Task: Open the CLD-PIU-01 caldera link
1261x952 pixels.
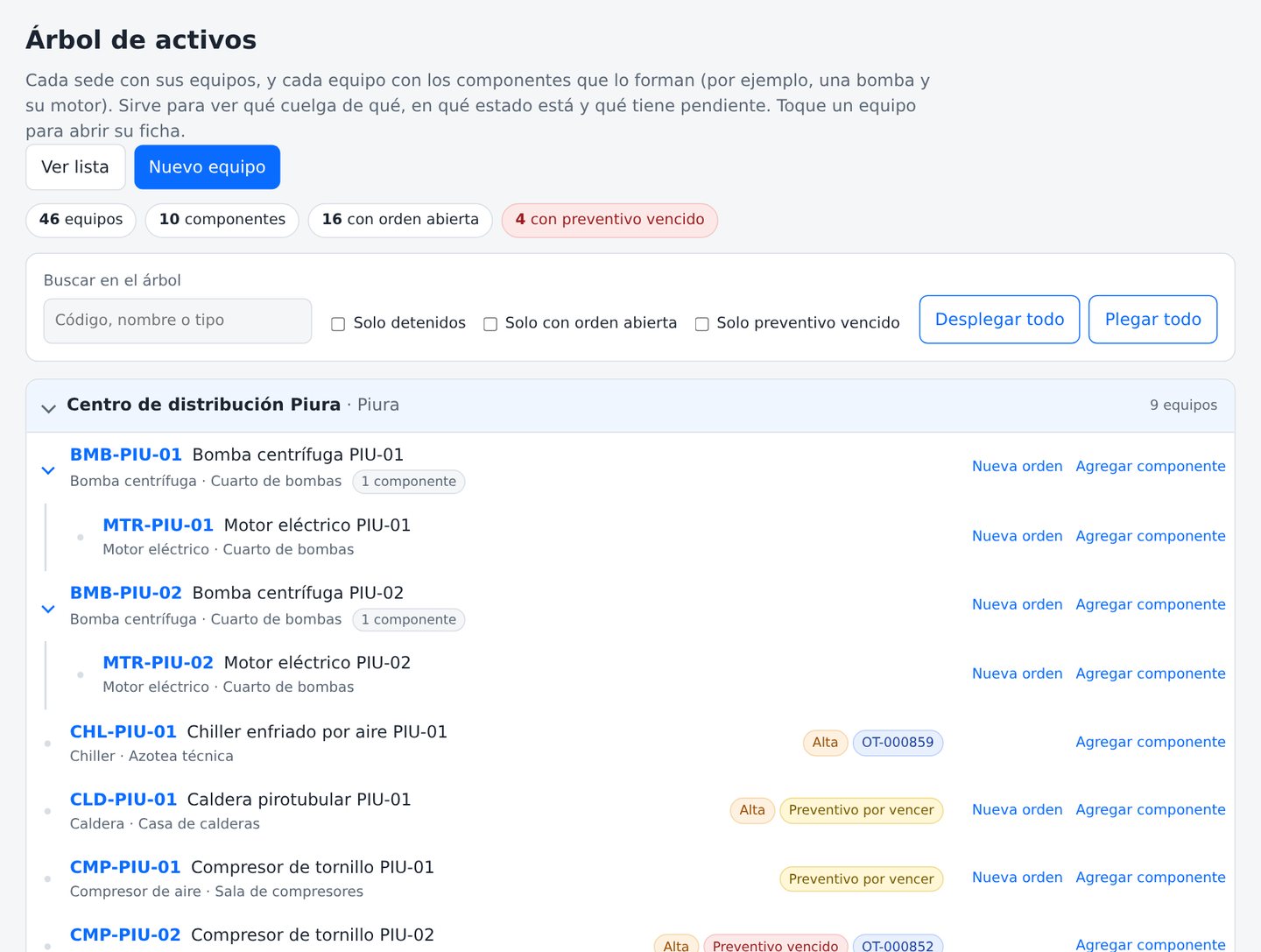Action: coord(123,800)
